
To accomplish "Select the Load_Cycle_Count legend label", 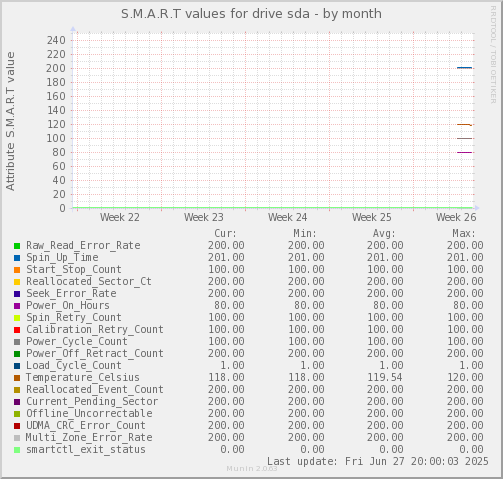I will click(x=74, y=366).
